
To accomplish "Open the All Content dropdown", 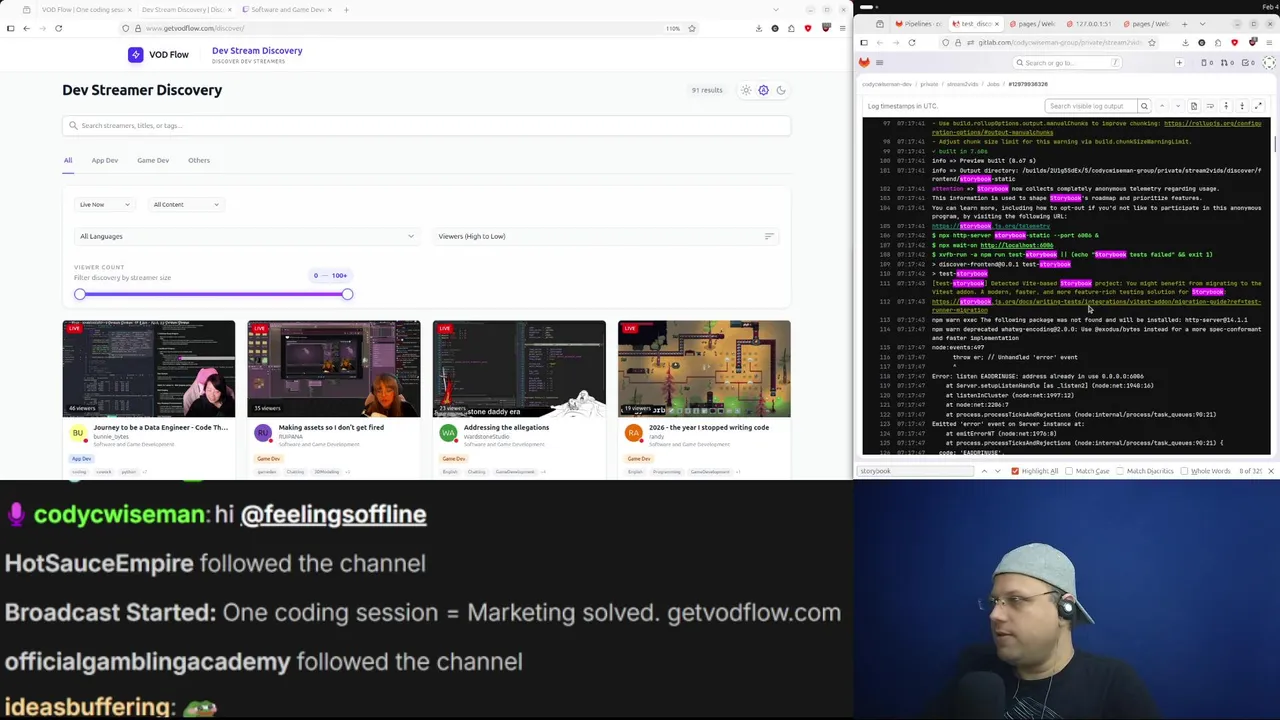I will click(185, 204).
